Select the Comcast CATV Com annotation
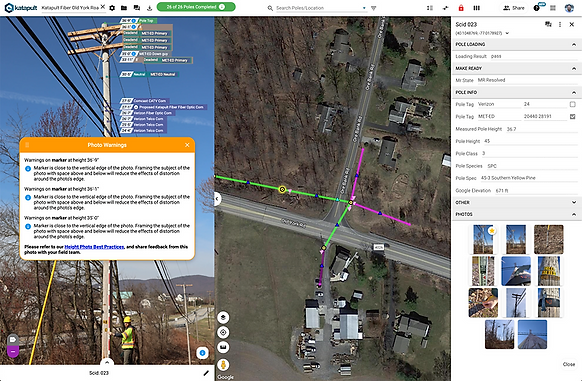Viewport: 582px width, 381px height. click(145, 101)
